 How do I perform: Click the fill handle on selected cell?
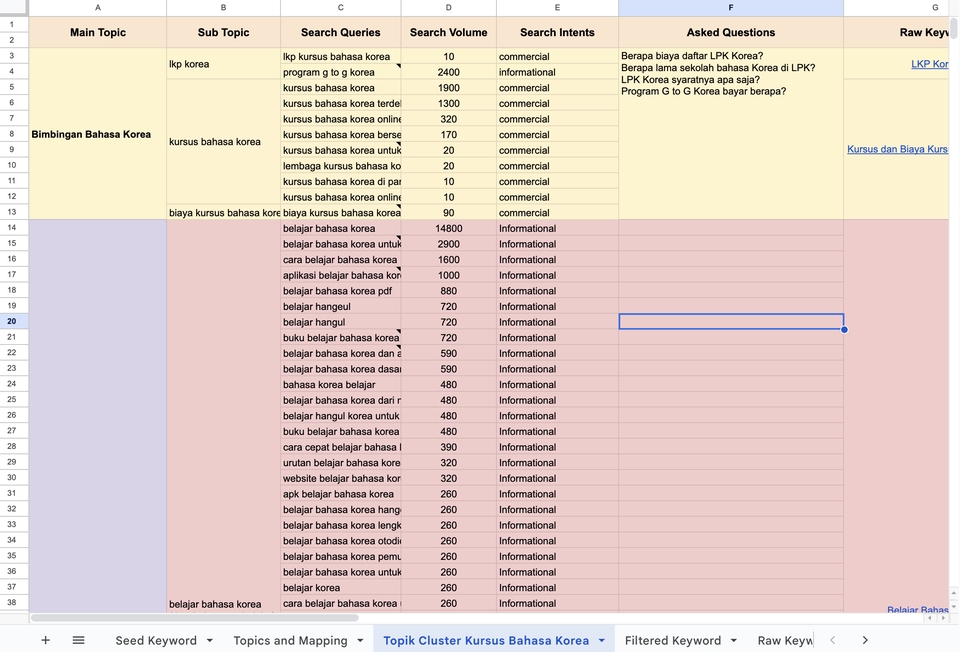pyautogui.click(x=844, y=329)
